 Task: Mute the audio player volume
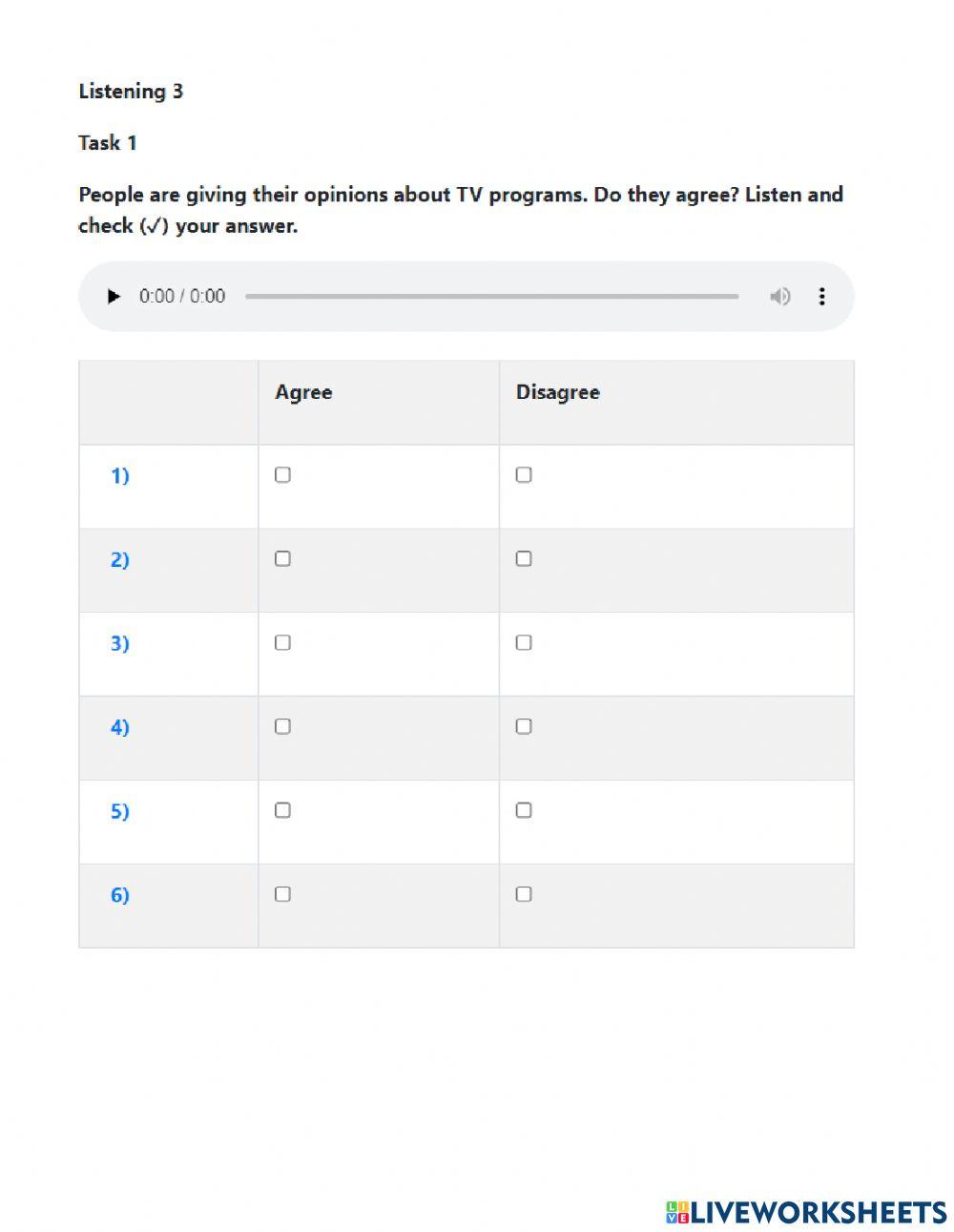click(x=780, y=297)
